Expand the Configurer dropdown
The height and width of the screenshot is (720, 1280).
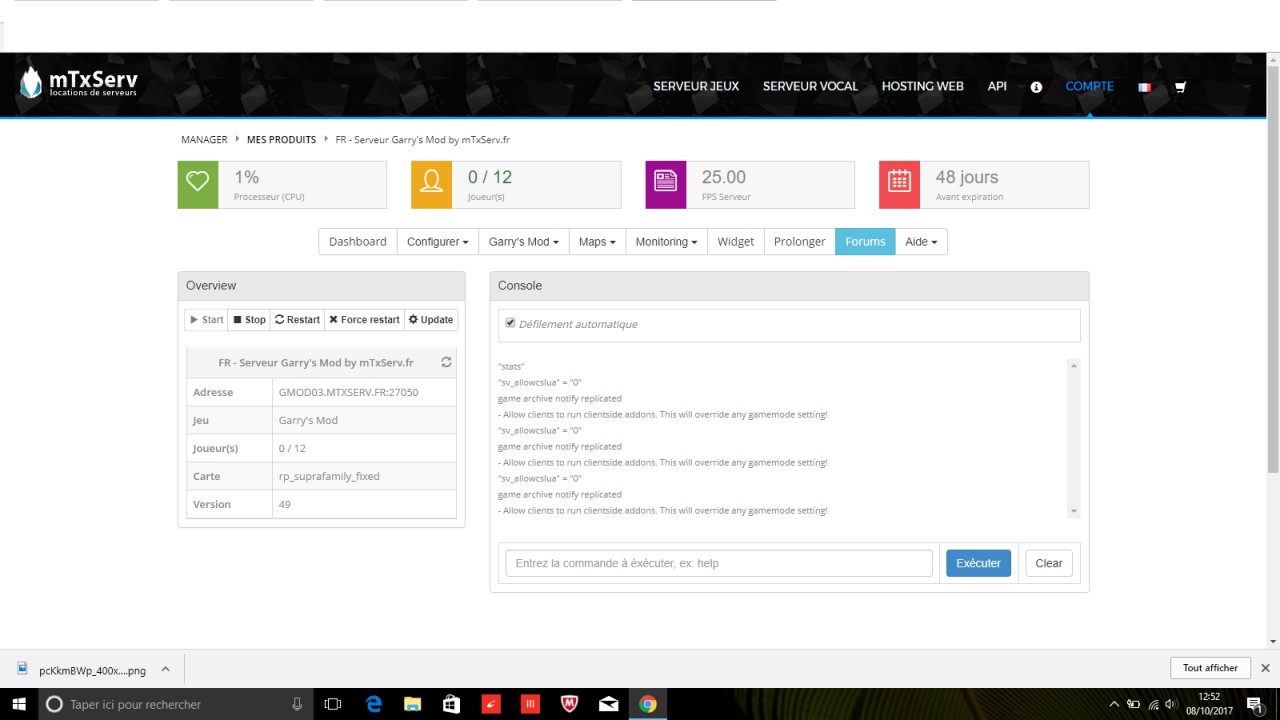pyautogui.click(x=437, y=242)
